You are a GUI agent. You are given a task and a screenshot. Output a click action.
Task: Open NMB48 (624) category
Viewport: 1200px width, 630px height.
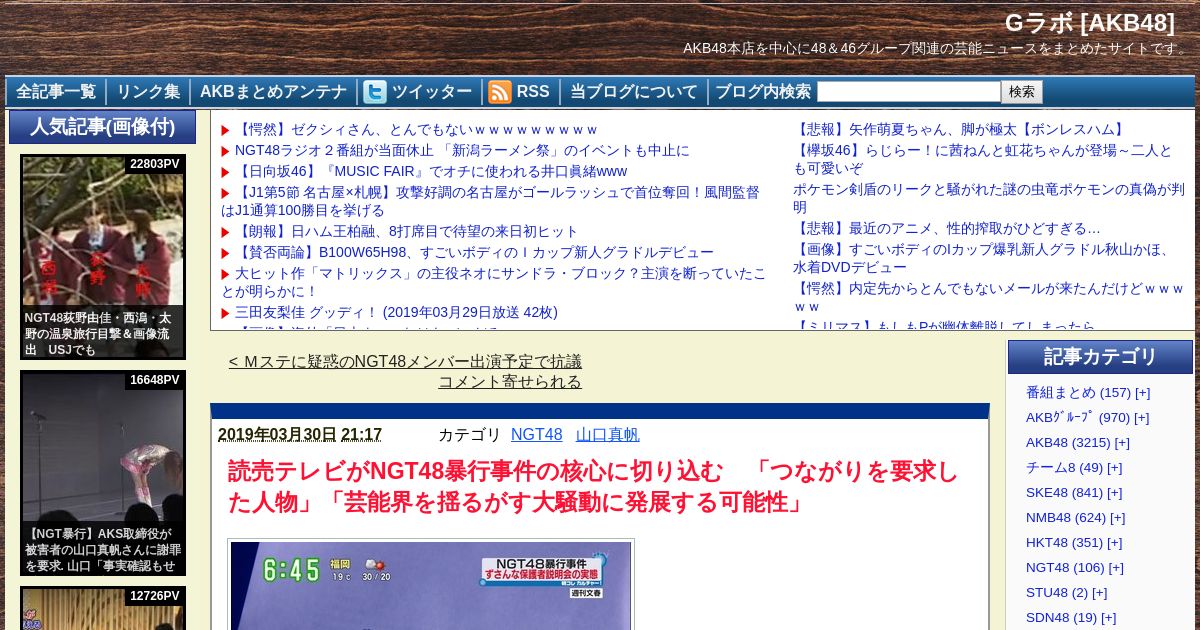point(1066,518)
